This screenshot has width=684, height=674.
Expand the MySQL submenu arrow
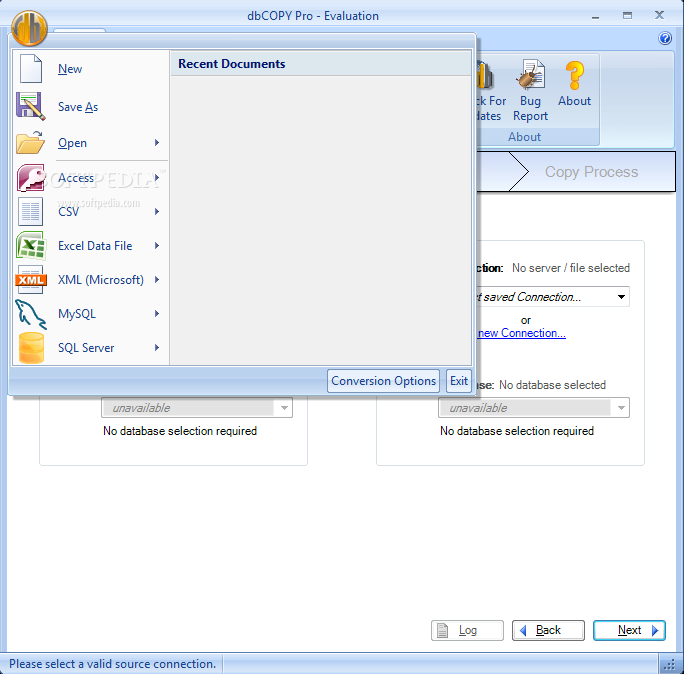157,314
